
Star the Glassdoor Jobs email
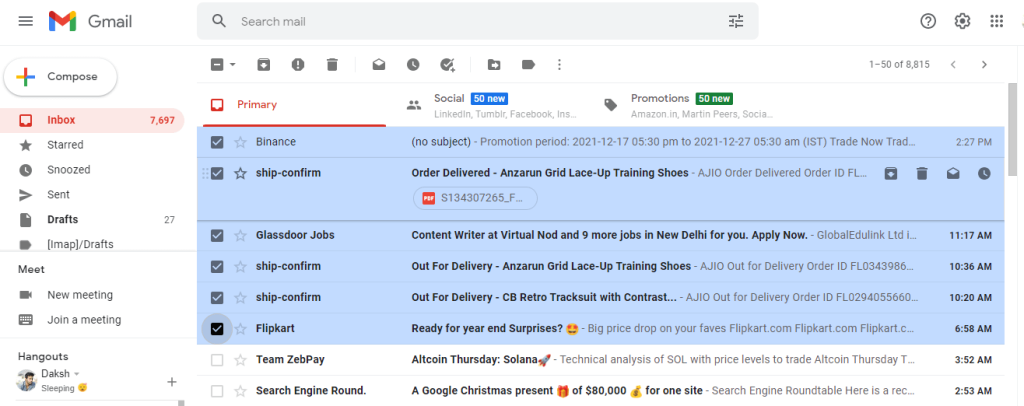(240, 235)
